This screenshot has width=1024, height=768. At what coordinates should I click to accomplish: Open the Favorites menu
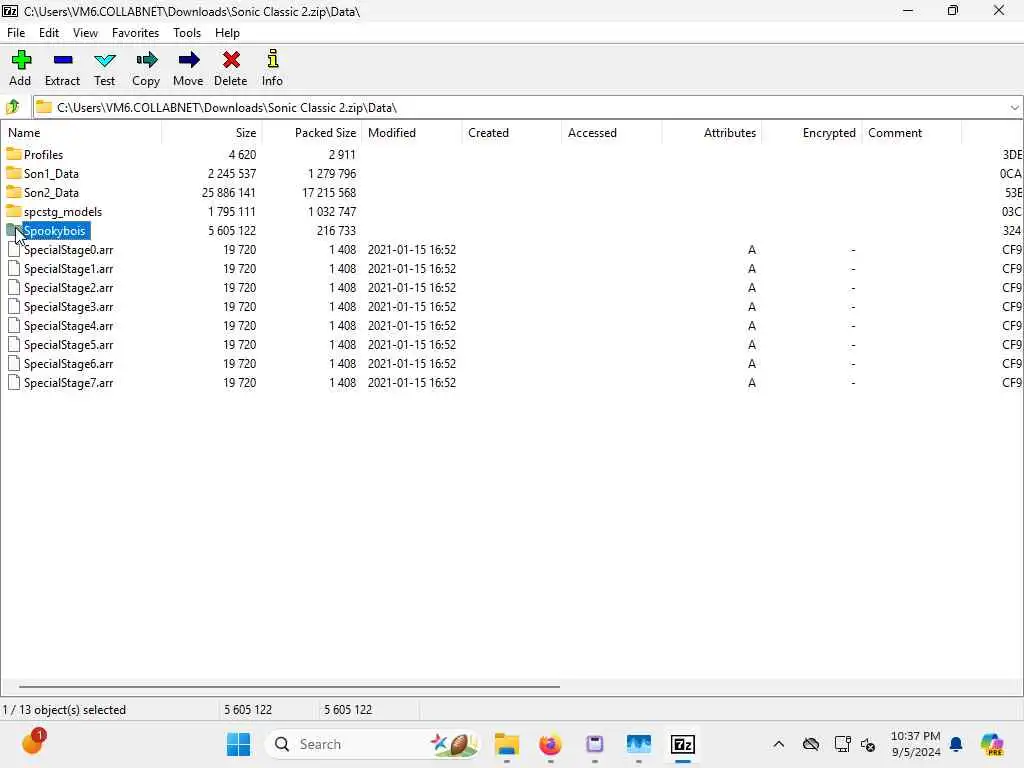pos(135,33)
